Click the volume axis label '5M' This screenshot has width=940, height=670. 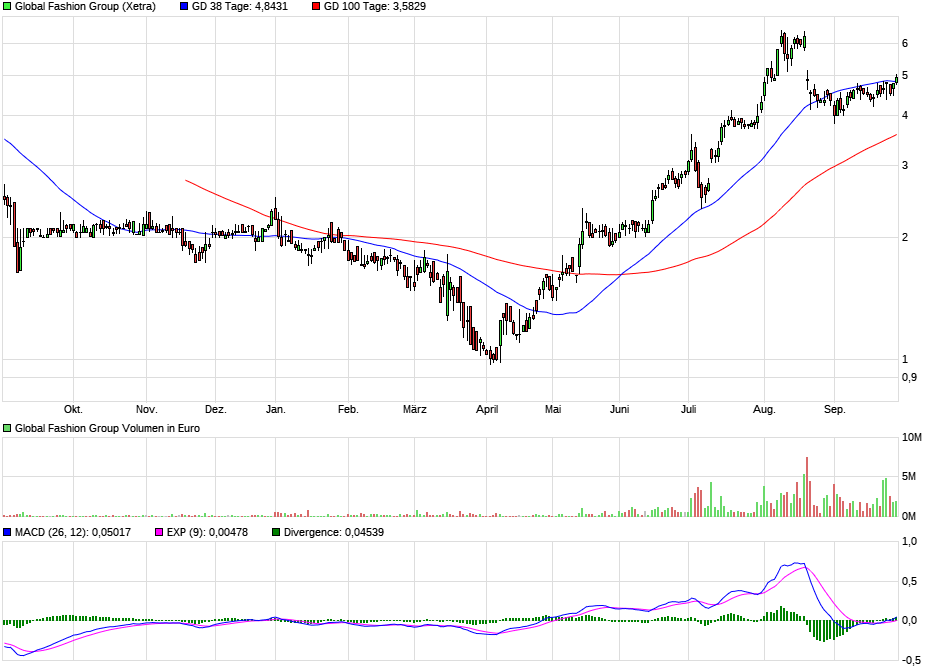tap(909, 477)
